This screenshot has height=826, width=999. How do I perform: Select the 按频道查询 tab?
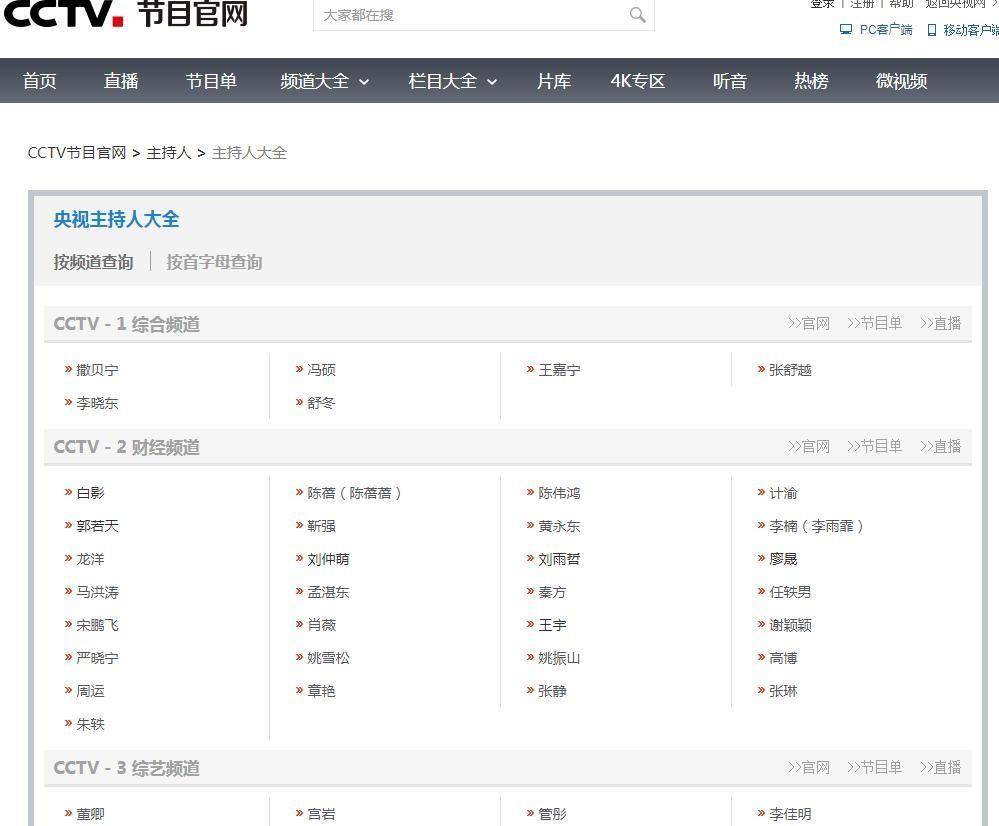pyautogui.click(x=93, y=262)
